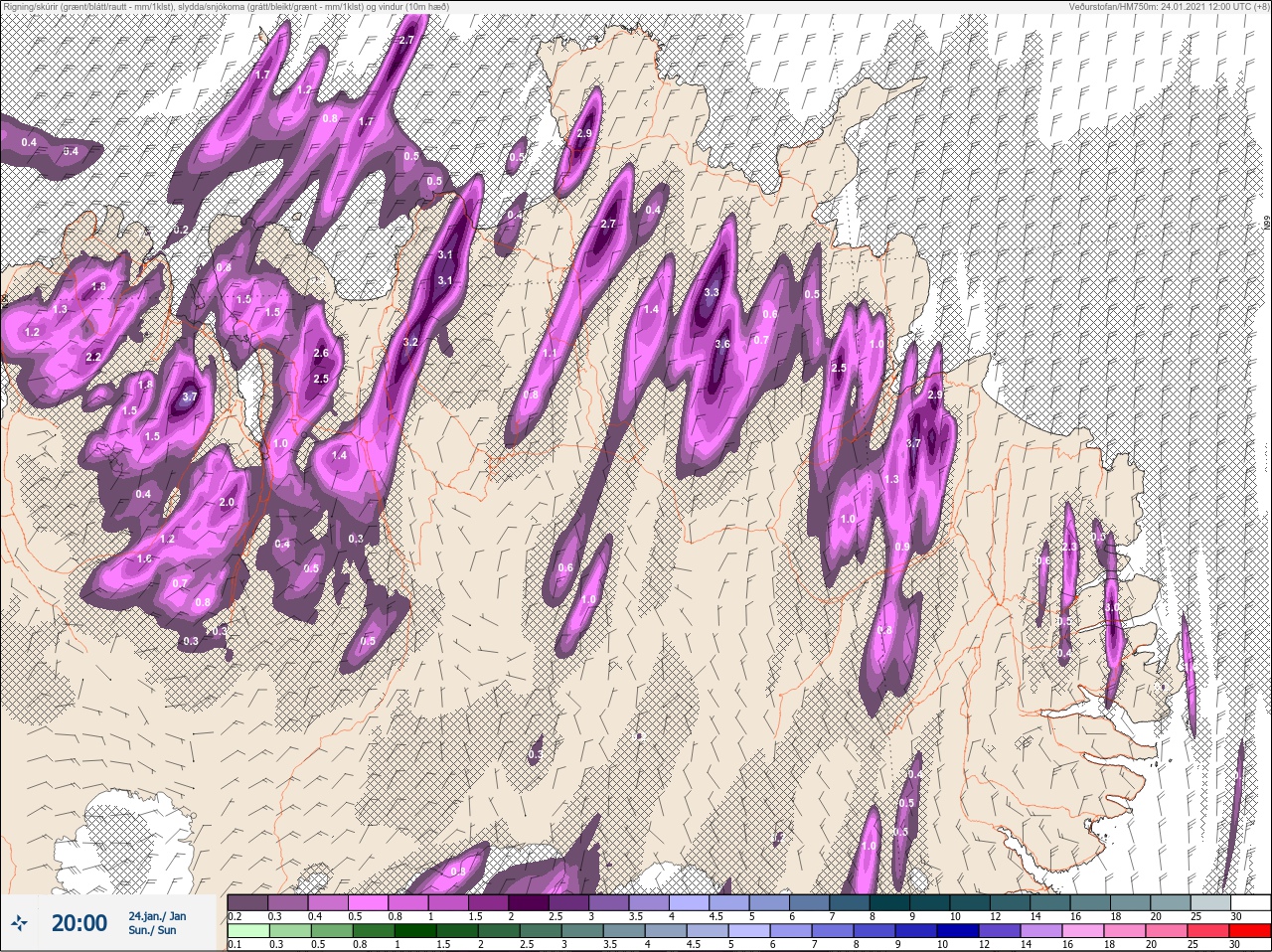The image size is (1272, 952).
Task: Click the '30' label in bottom legend row
Action: click(x=1236, y=944)
